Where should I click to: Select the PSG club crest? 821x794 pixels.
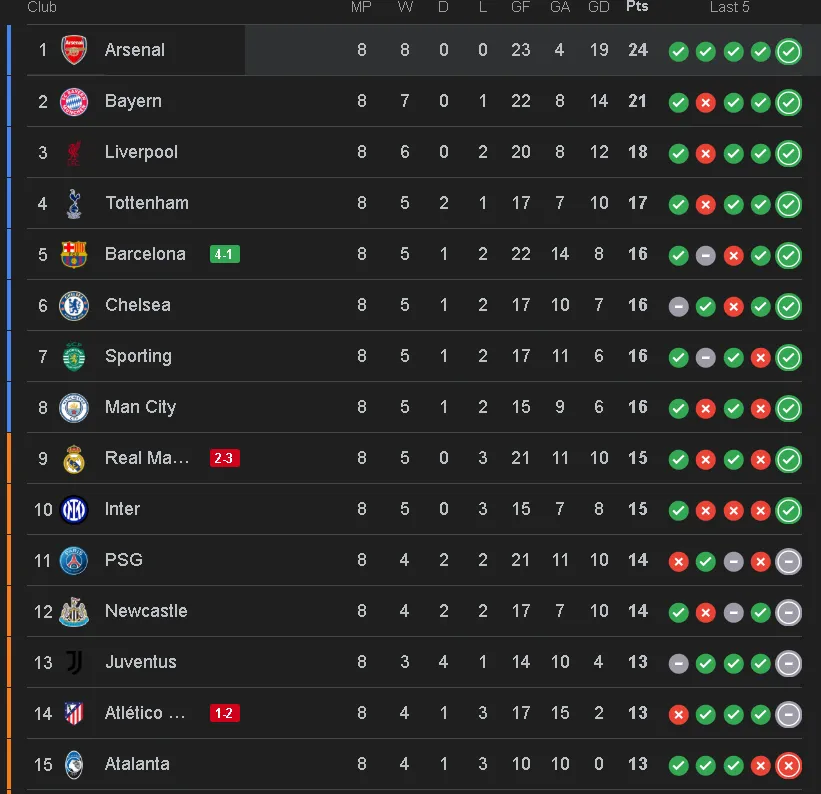[74, 560]
